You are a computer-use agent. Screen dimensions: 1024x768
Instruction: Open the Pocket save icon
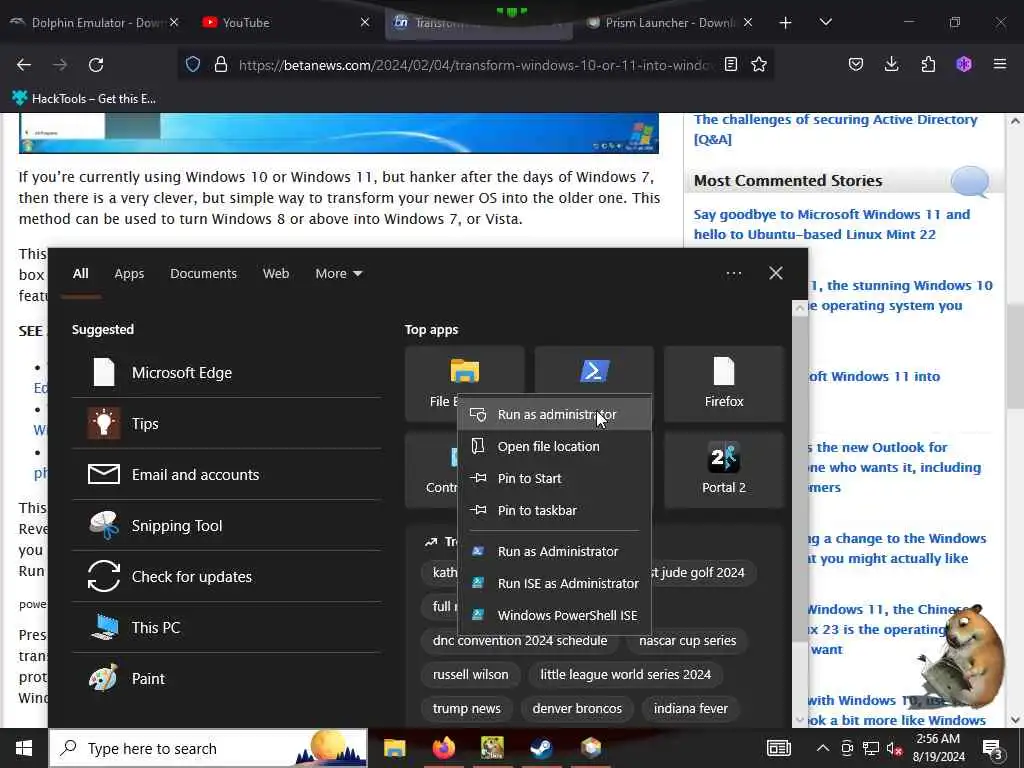pos(856,64)
